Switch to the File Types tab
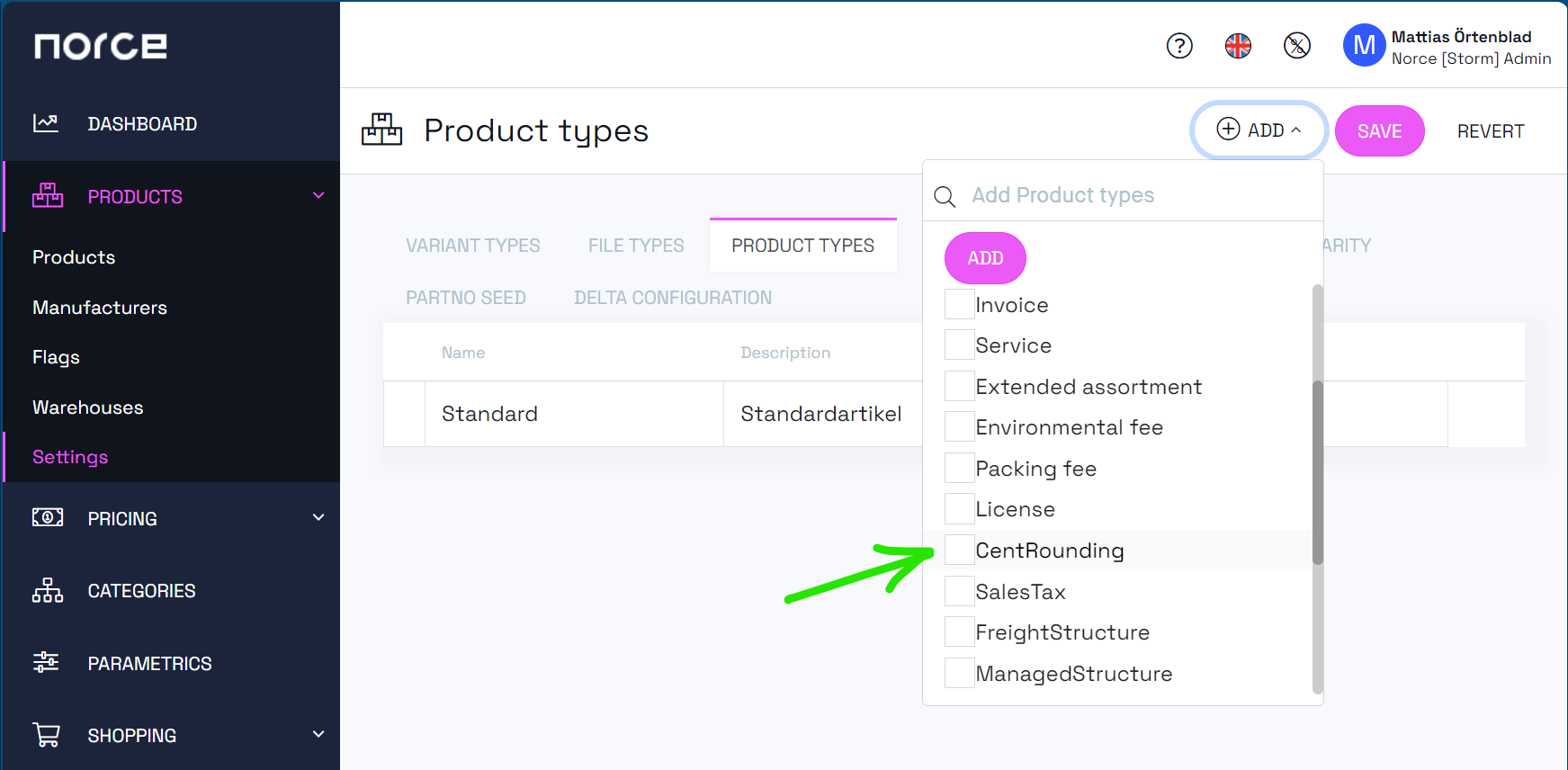This screenshot has width=1568, height=770. [636, 246]
